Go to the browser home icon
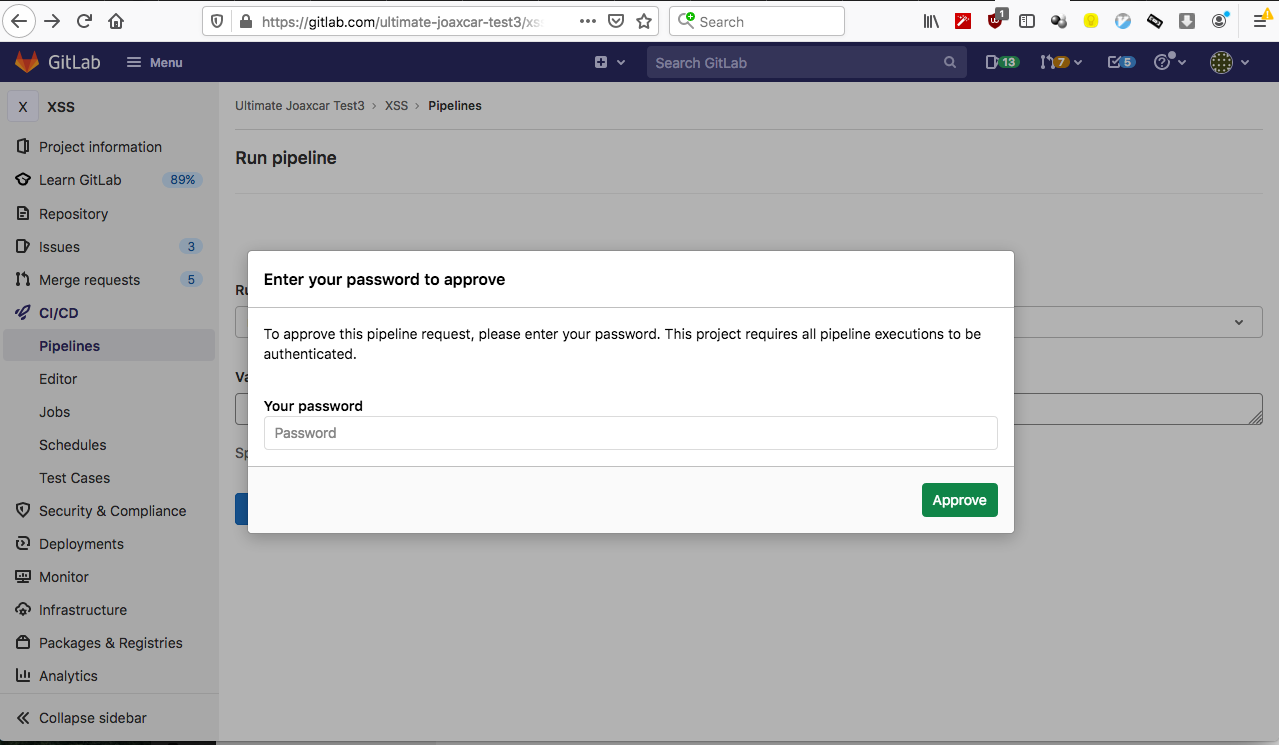 [116, 21]
